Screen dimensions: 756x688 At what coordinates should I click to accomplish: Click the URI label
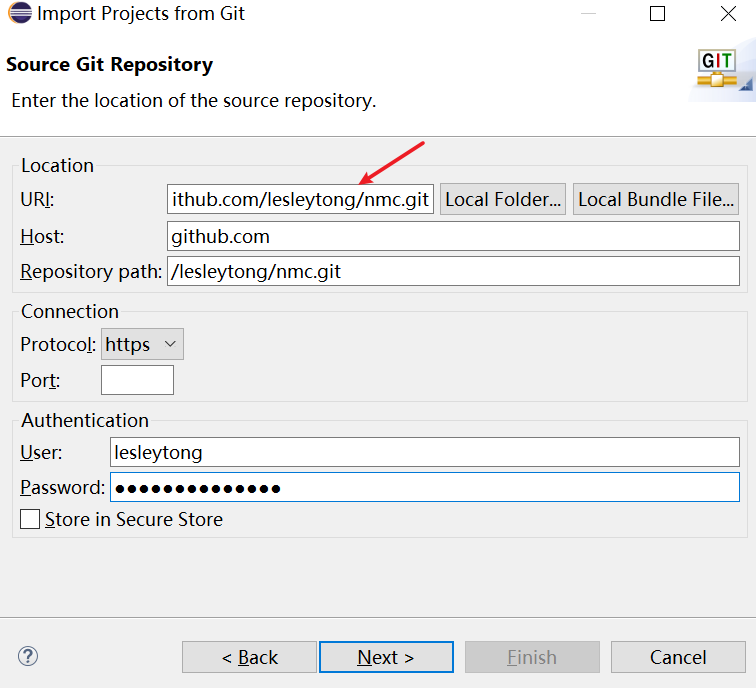point(37,199)
